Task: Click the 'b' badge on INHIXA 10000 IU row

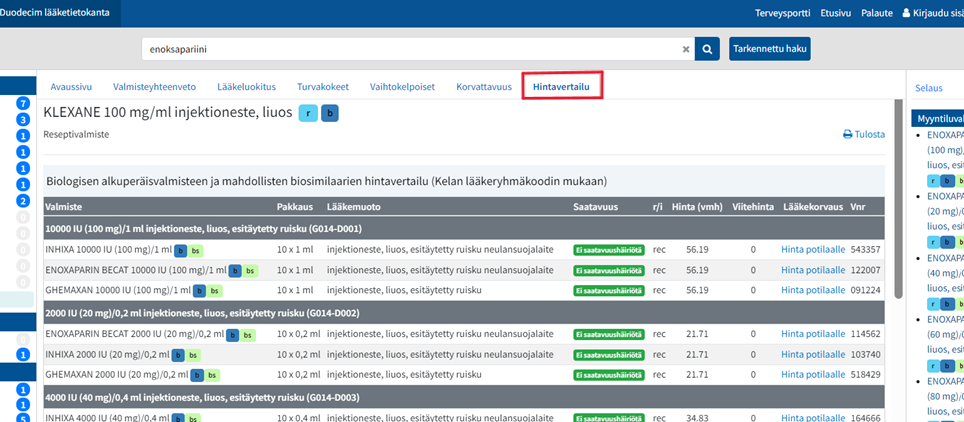Action: (x=180, y=250)
